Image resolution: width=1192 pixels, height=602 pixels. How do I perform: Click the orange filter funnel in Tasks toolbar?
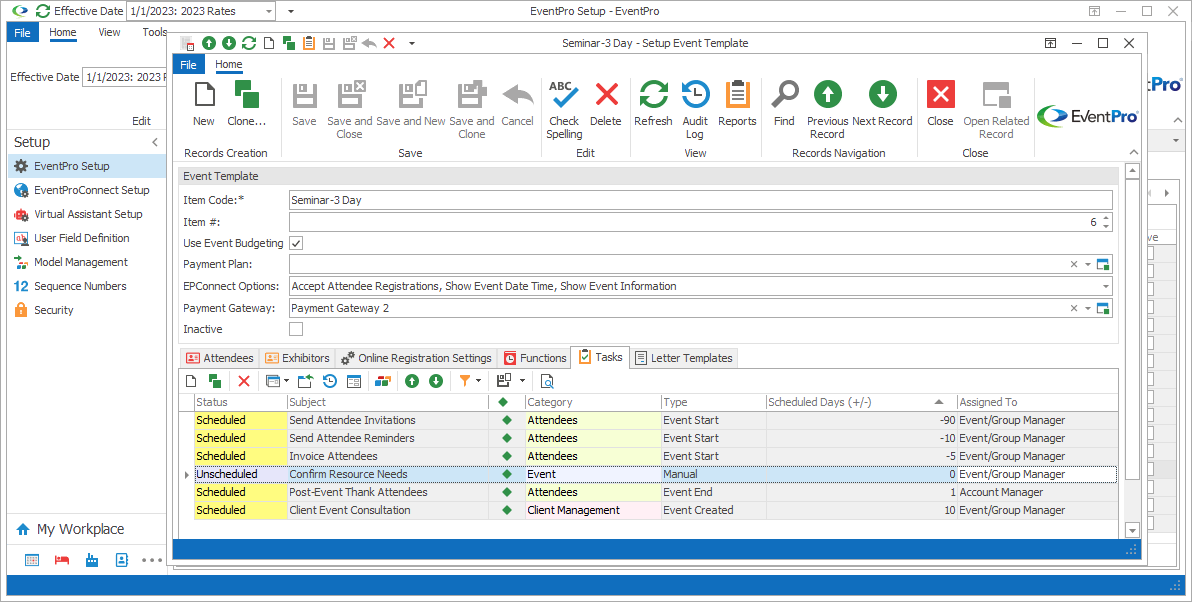pos(464,381)
